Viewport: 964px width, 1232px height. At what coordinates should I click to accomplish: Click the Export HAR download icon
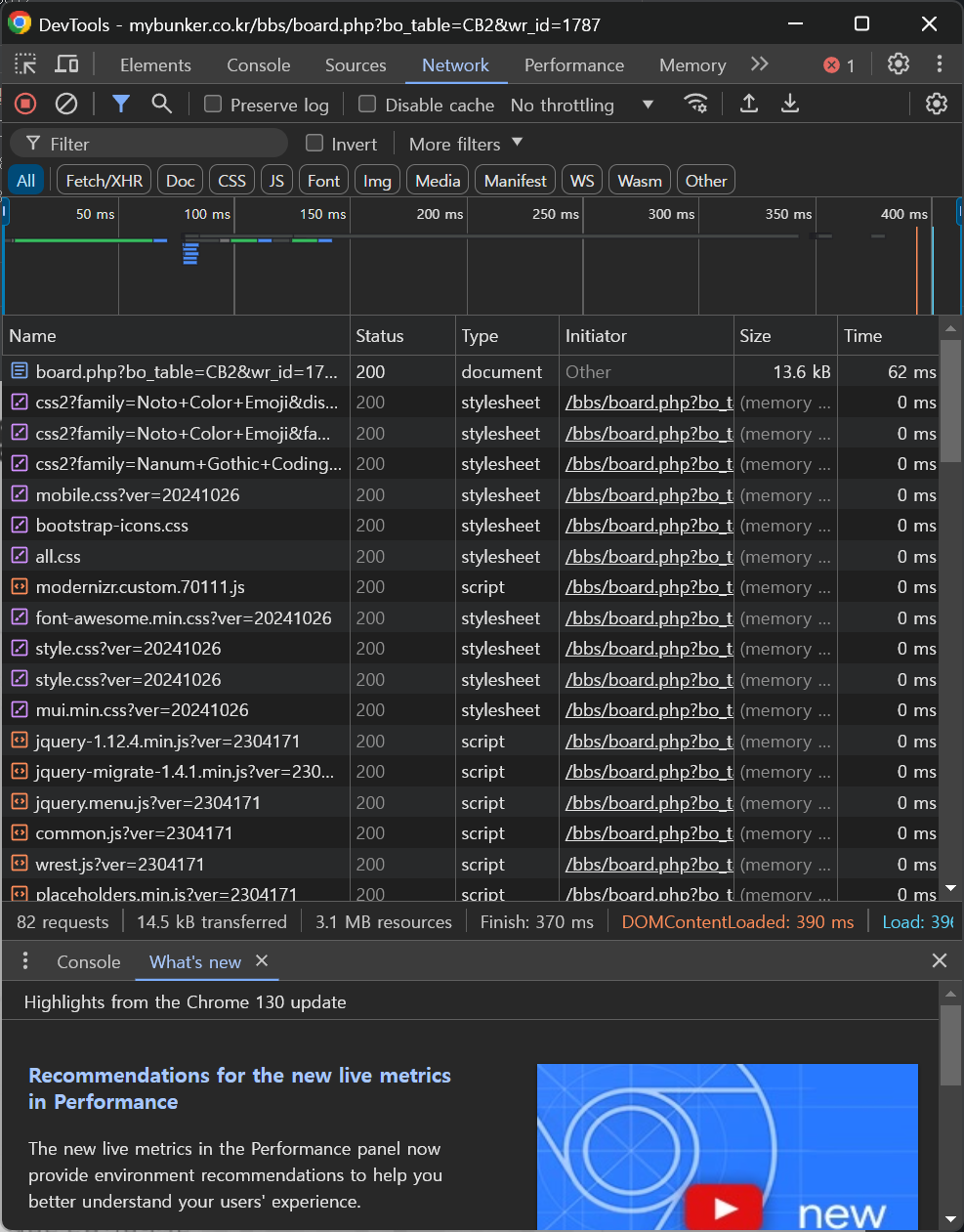[x=790, y=104]
